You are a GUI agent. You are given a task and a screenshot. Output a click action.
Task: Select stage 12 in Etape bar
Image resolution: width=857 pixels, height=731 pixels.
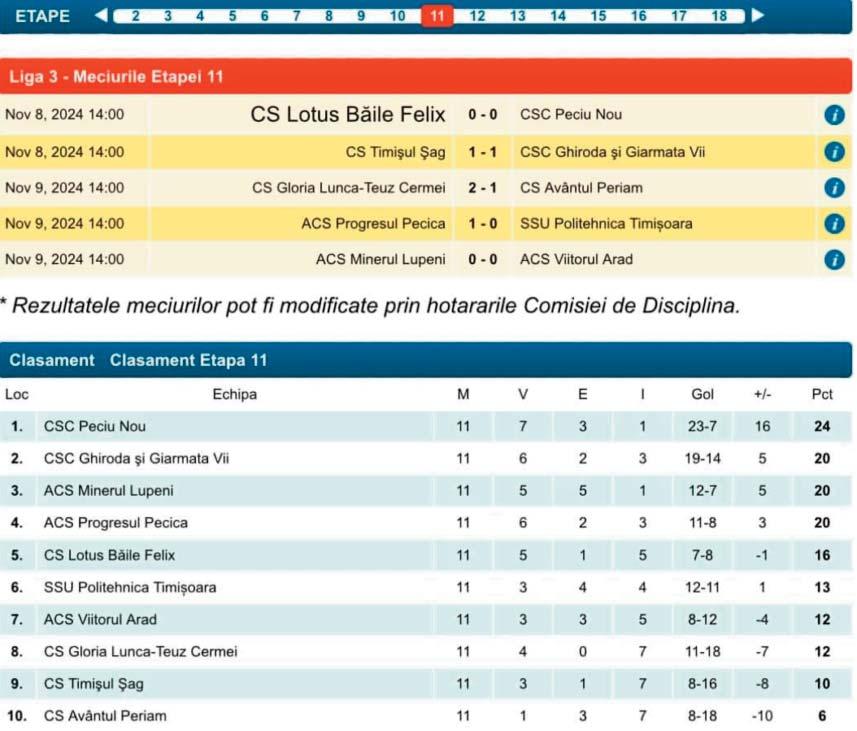click(477, 16)
